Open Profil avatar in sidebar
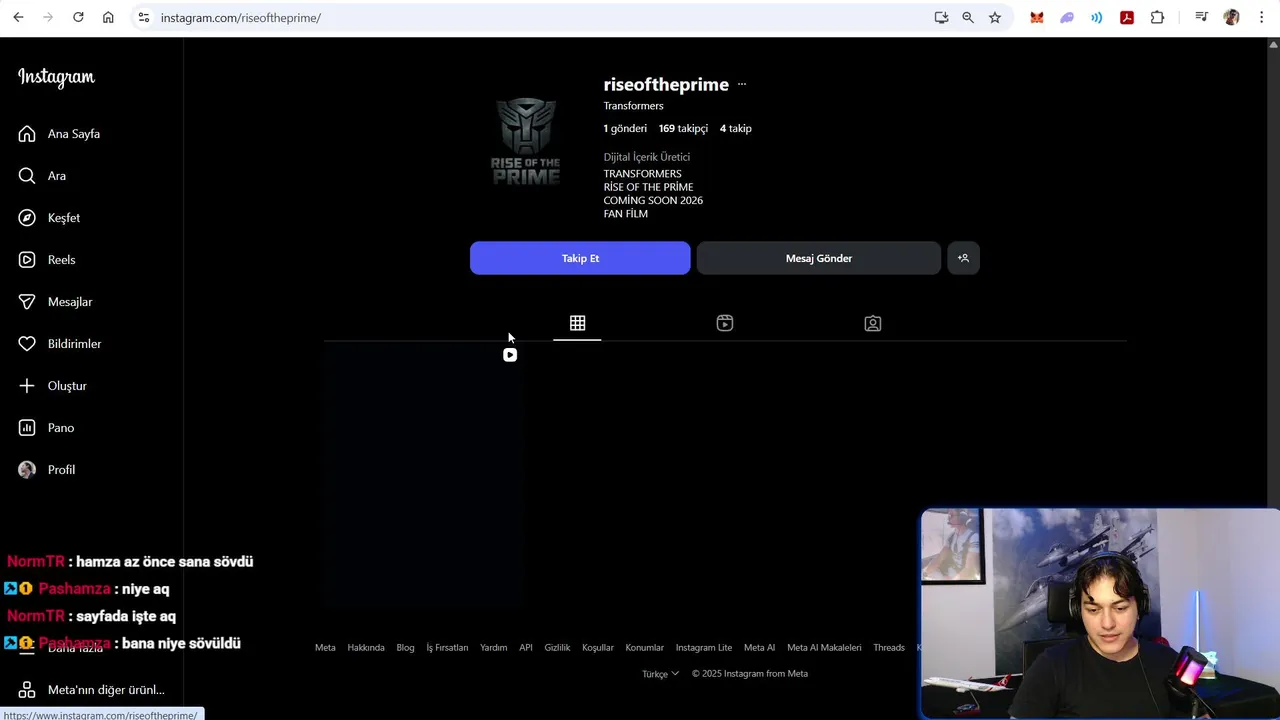 pos(27,470)
